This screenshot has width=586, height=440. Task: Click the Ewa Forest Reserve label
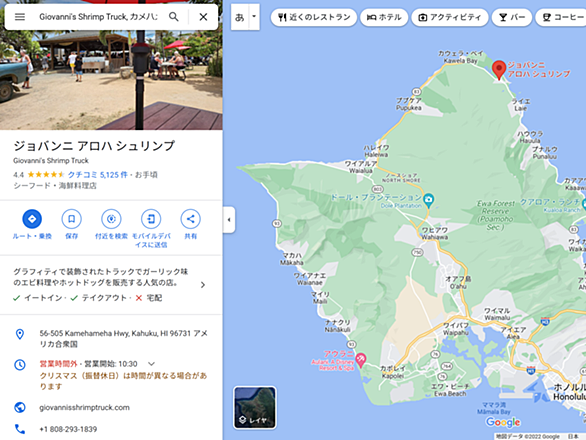tap(496, 215)
